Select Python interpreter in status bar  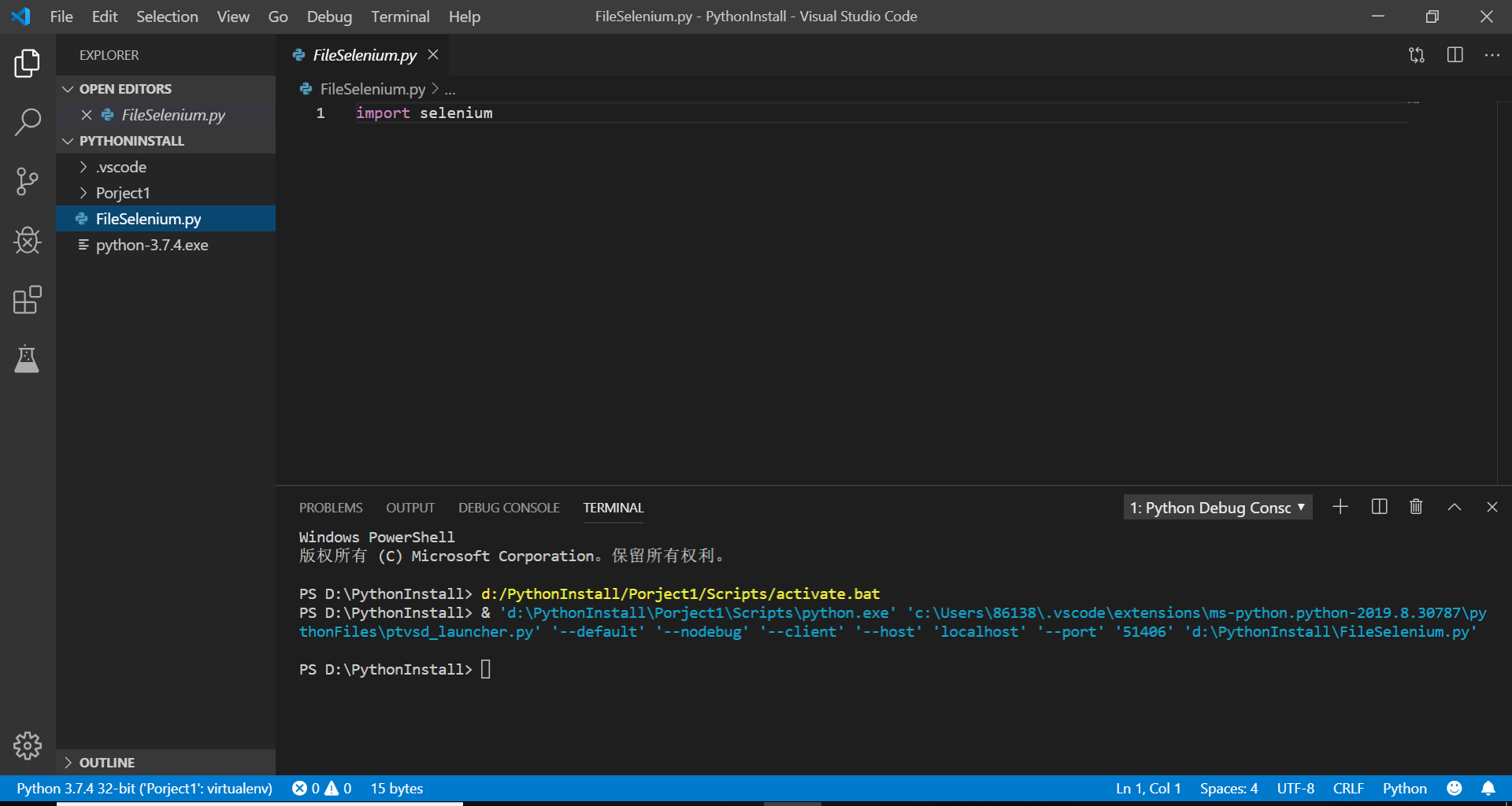[144, 788]
